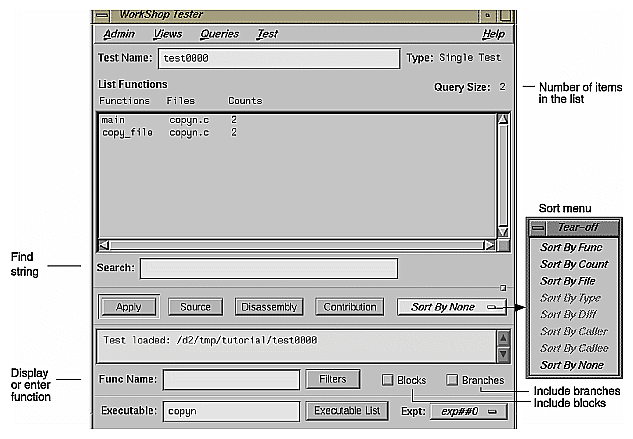Screen dimensions: 633x439
Task: Click the Test loaded message text
Action: click(210, 340)
